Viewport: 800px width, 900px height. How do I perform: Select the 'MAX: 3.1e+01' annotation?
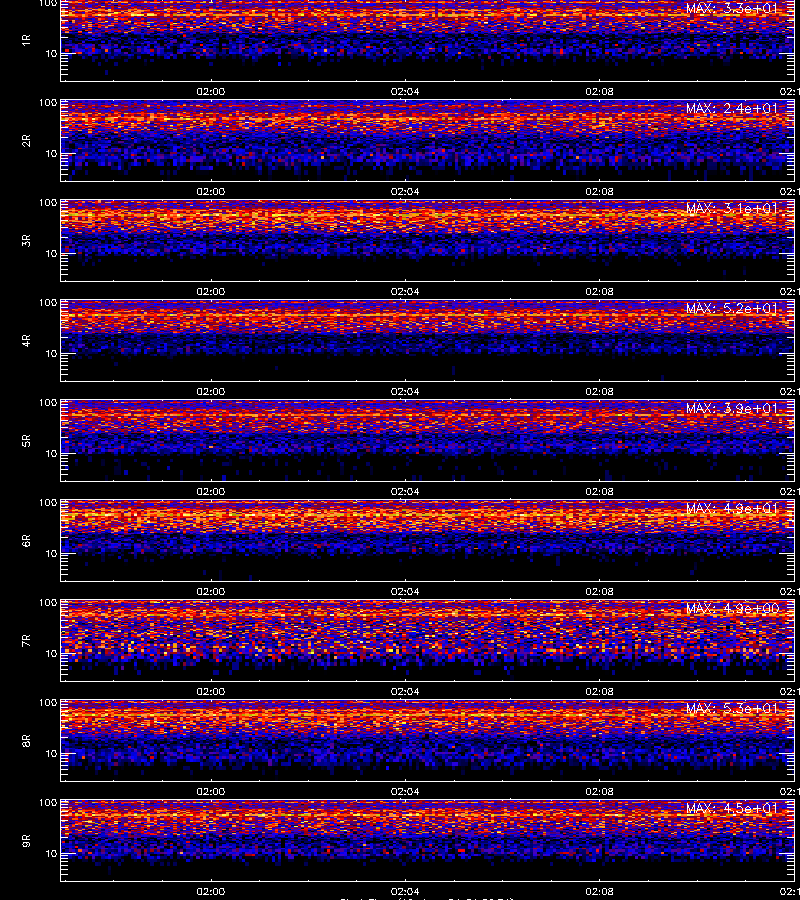pos(732,208)
